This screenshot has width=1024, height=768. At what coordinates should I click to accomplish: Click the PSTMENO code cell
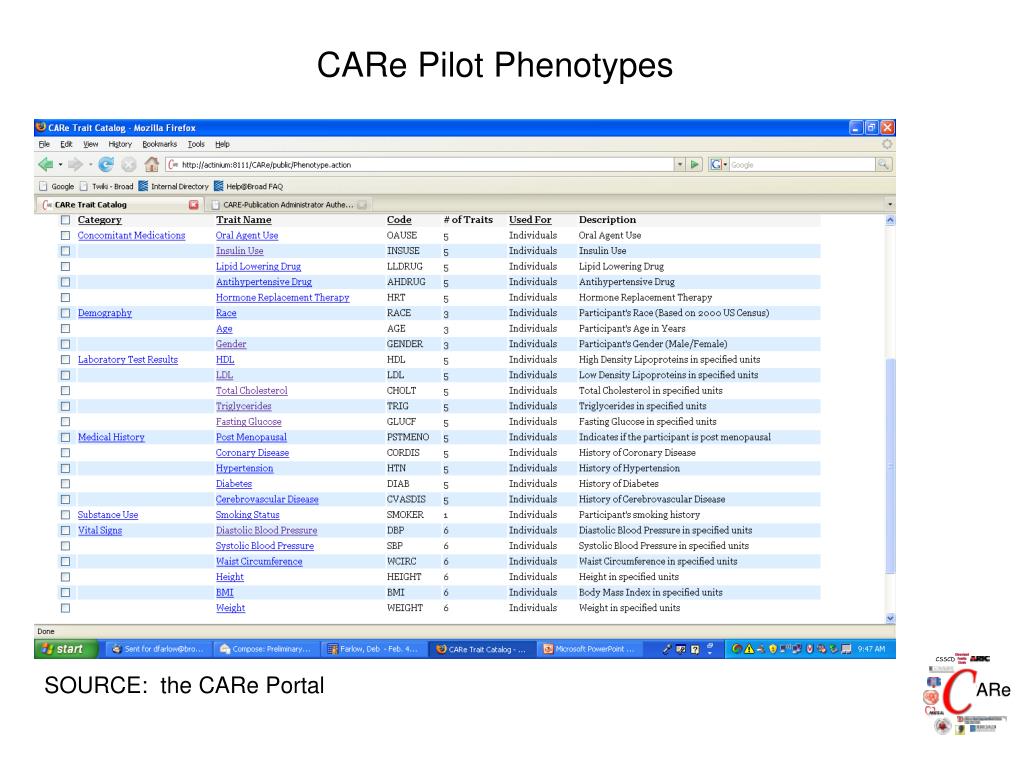click(408, 437)
